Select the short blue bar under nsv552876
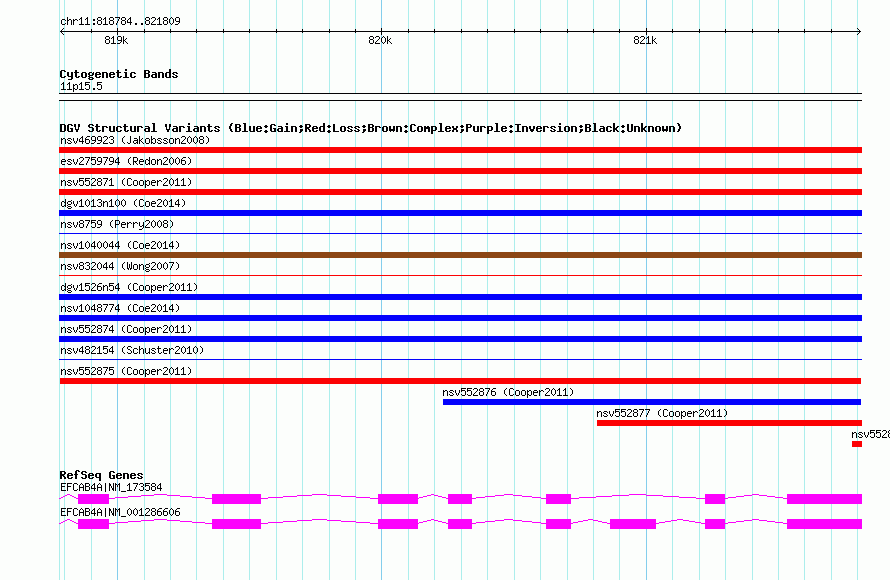 [x=652, y=402]
